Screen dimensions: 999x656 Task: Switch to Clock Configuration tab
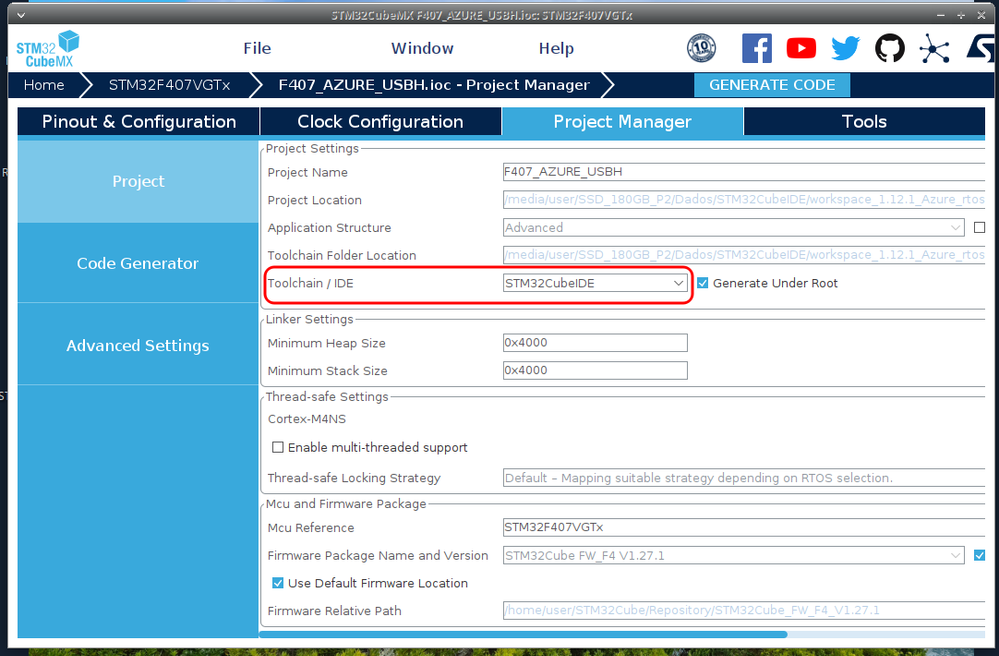(380, 122)
